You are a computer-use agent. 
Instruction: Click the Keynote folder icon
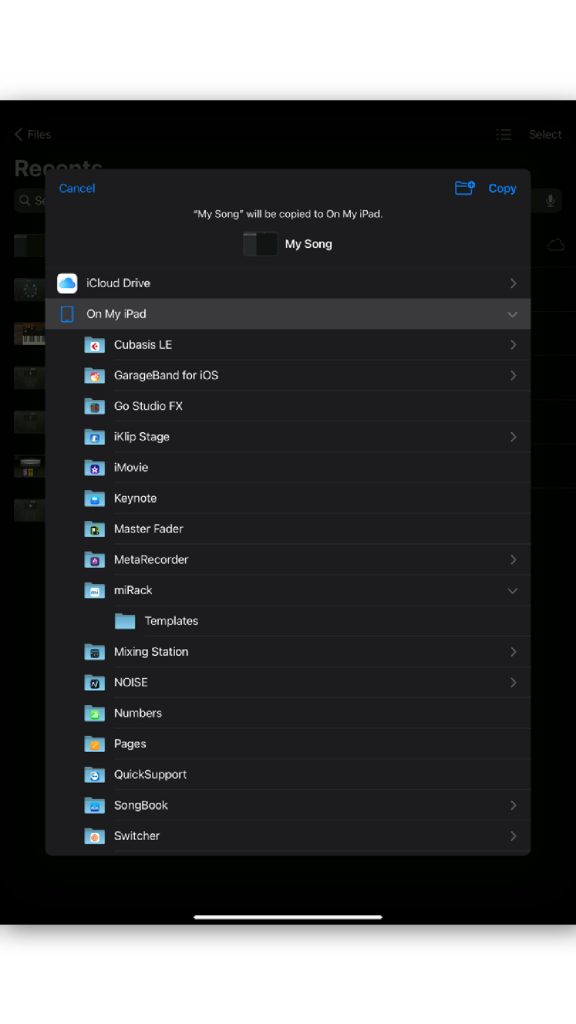tap(95, 498)
